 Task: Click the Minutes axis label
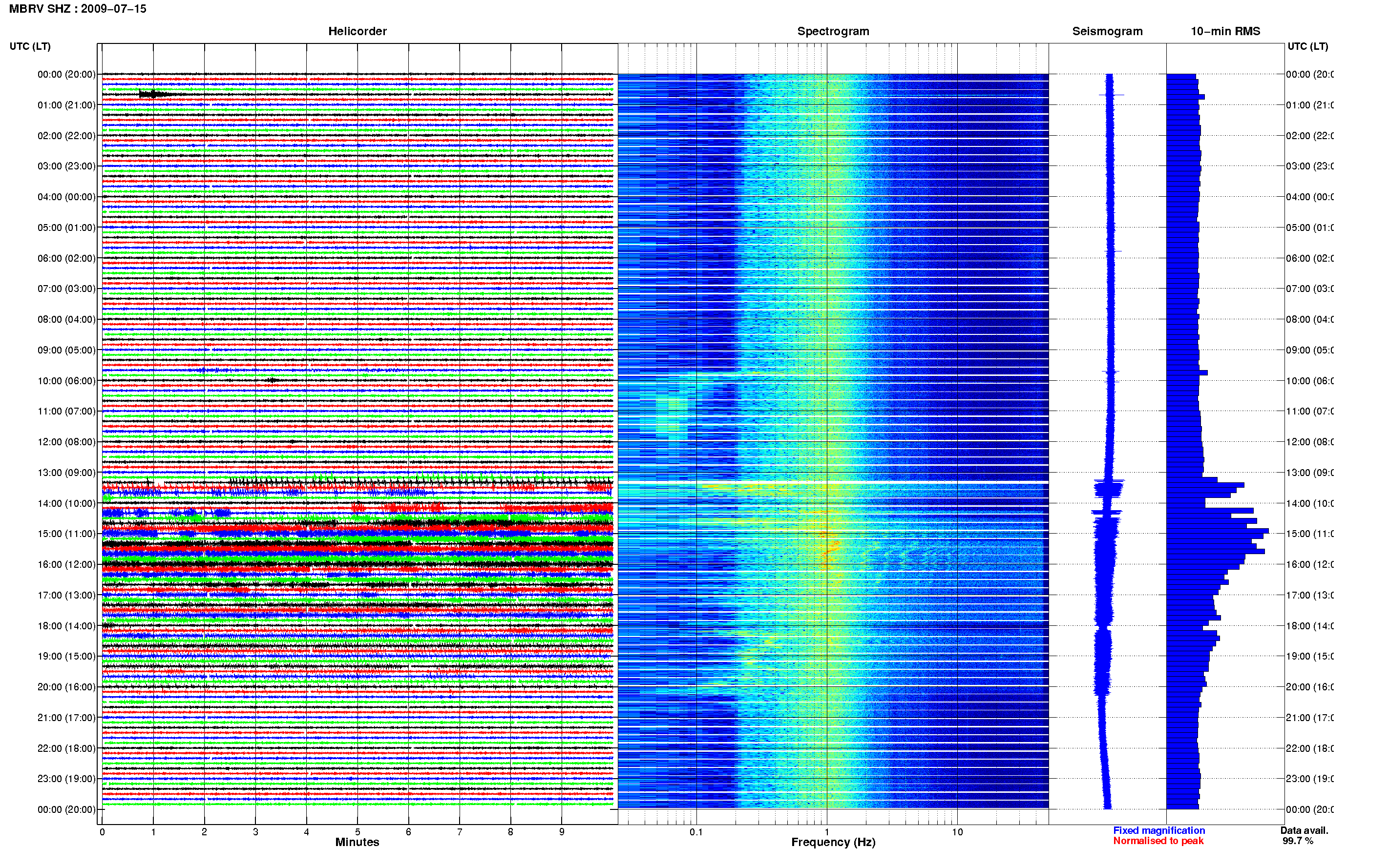(357, 842)
